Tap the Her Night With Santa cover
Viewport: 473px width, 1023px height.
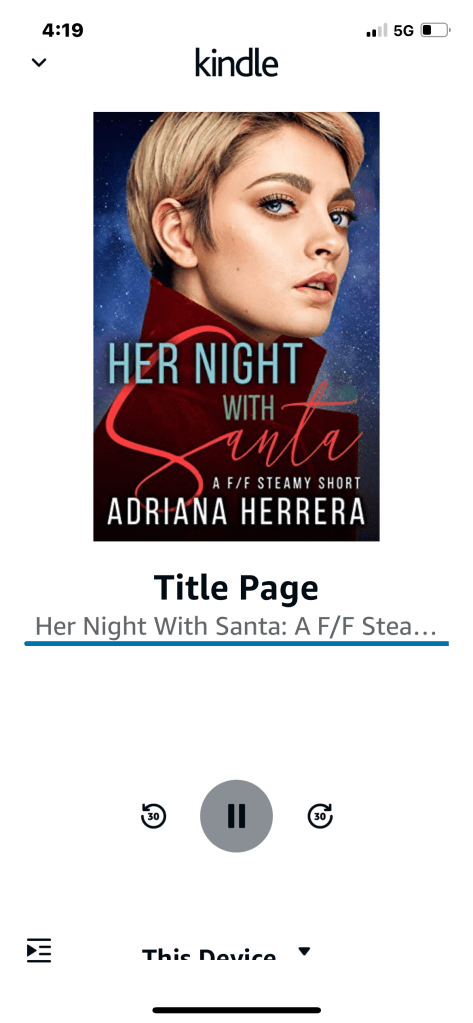tap(236, 326)
